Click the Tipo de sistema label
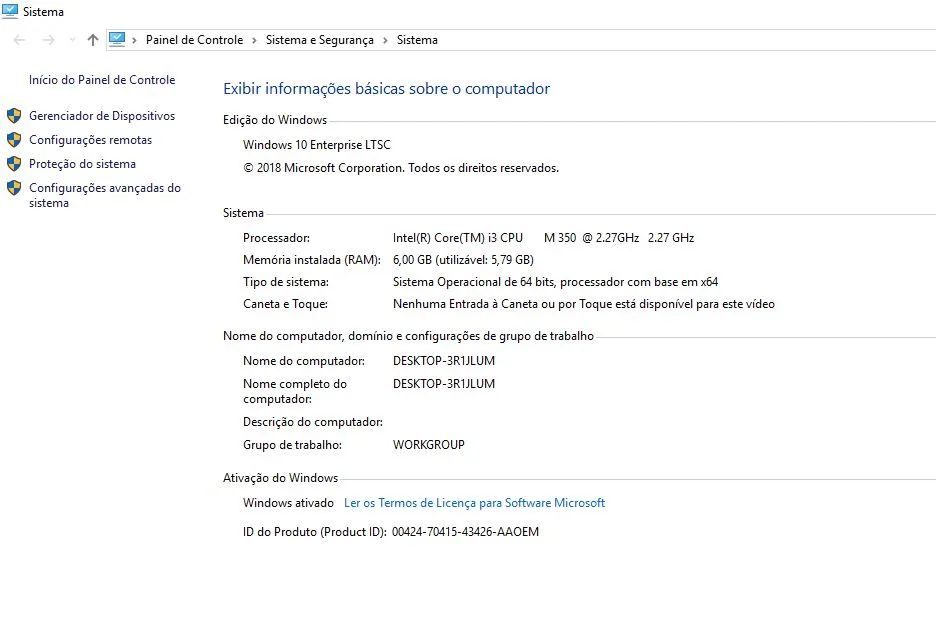936x640 pixels. pos(286,282)
